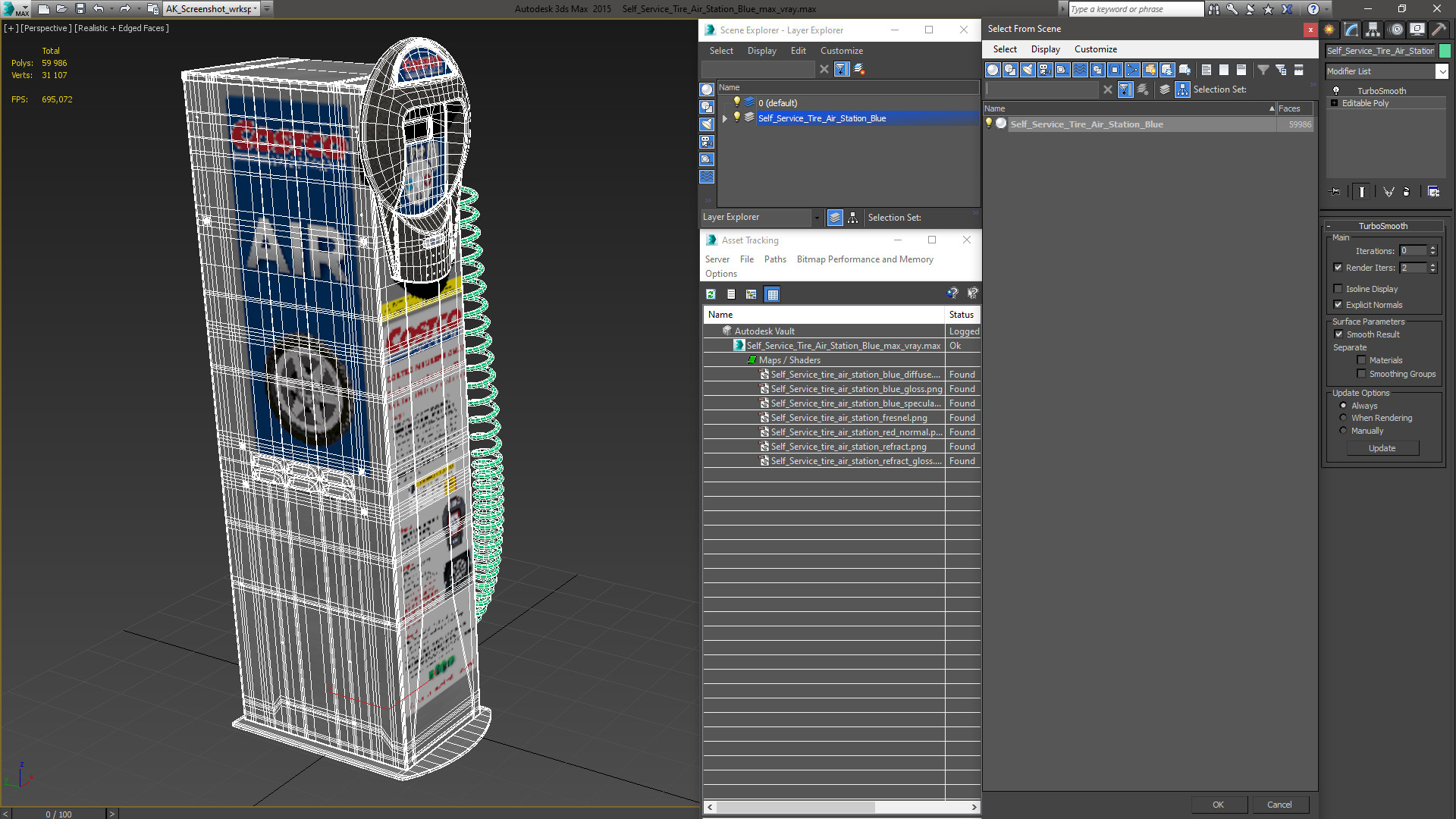Screen dimensions: 1456x819
Task: Click the Cancel button in Select From Scene
Action: coord(1279,805)
